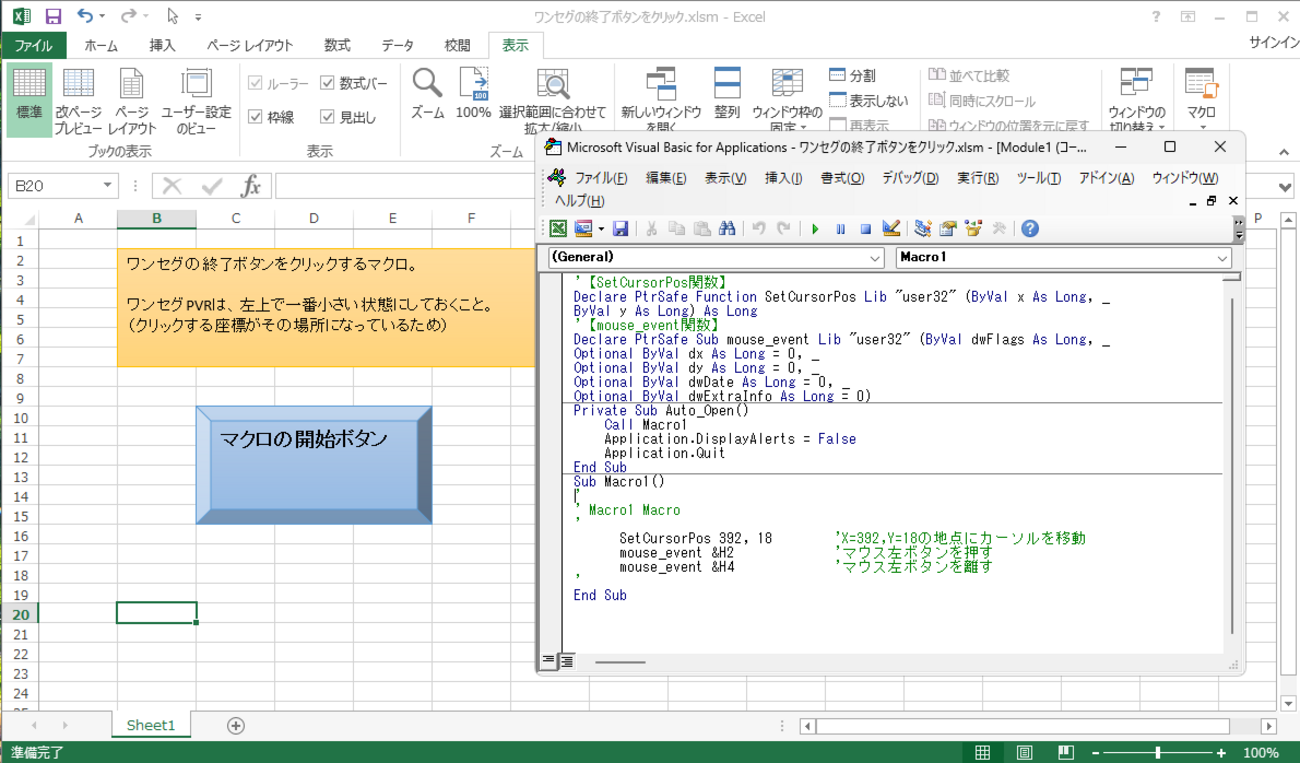Open Object Browser in VBA toolbar
This screenshot has width=1300, height=763.
[x=973, y=229]
